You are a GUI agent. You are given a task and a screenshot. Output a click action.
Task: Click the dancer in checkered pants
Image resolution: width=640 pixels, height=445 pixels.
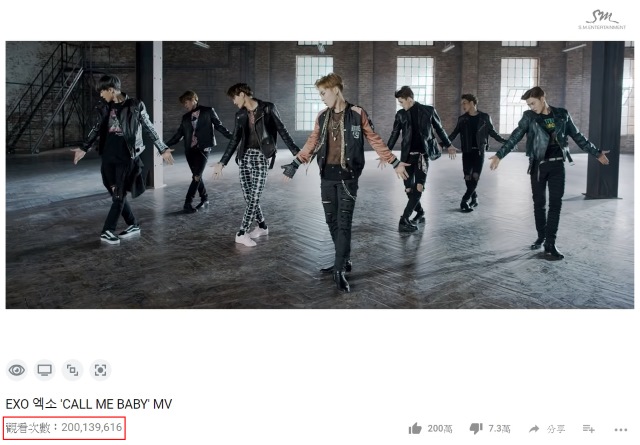click(253, 163)
